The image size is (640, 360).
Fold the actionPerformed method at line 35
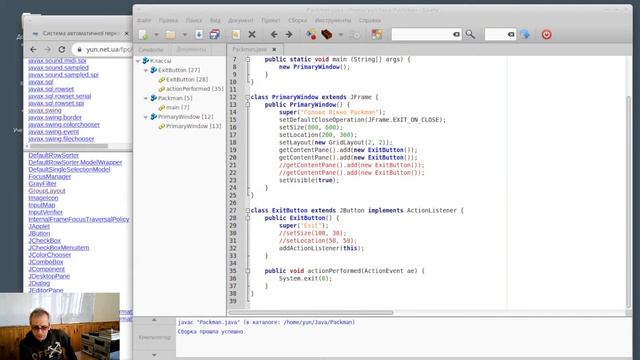[x=247, y=271]
